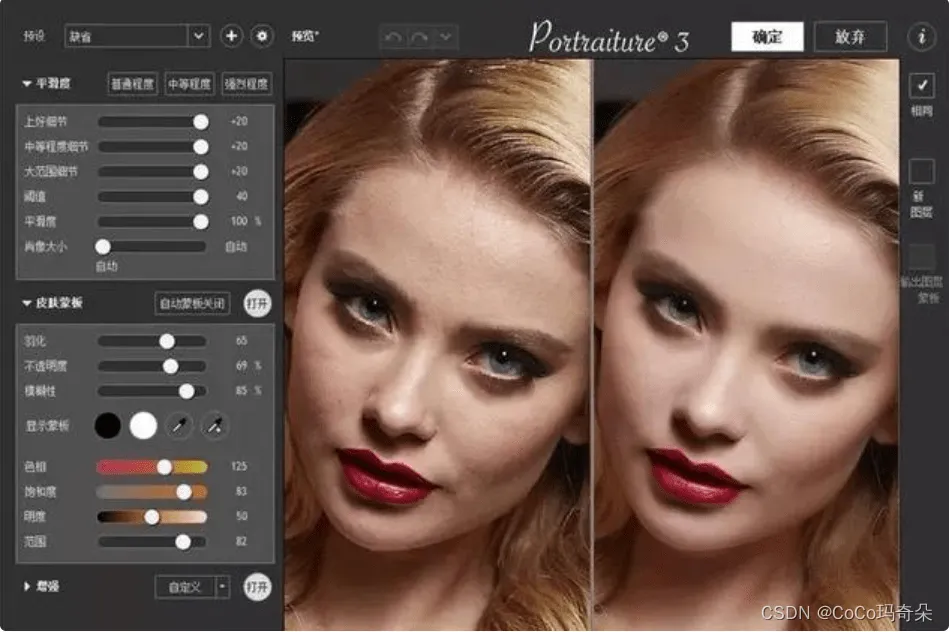Viewport: 949px width, 632px height.
Task: Collapse the 皮肤蒙板 section triangle
Action: pyautogui.click(x=27, y=303)
